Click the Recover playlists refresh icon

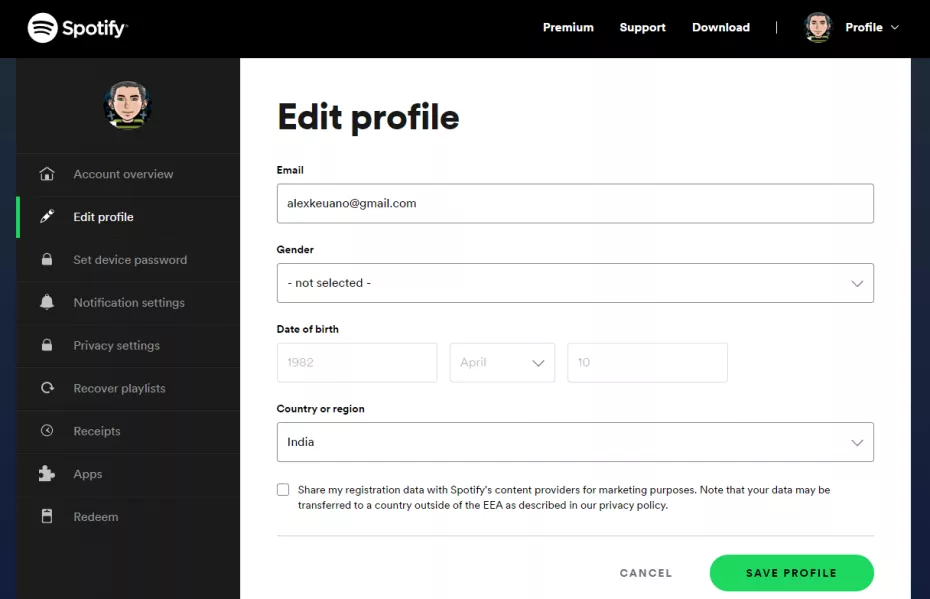[47, 388]
